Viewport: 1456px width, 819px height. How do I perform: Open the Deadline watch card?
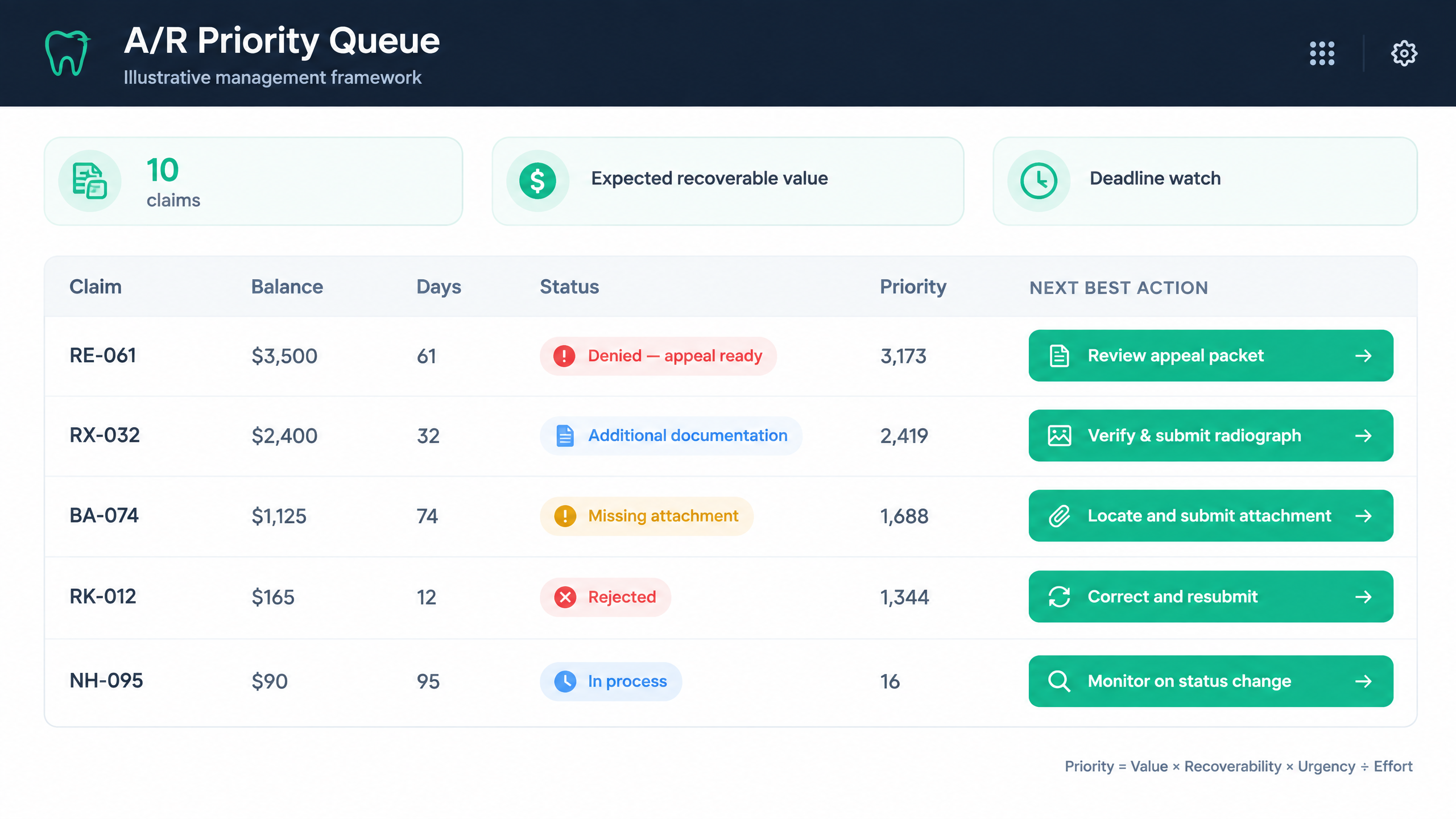pos(1205,181)
